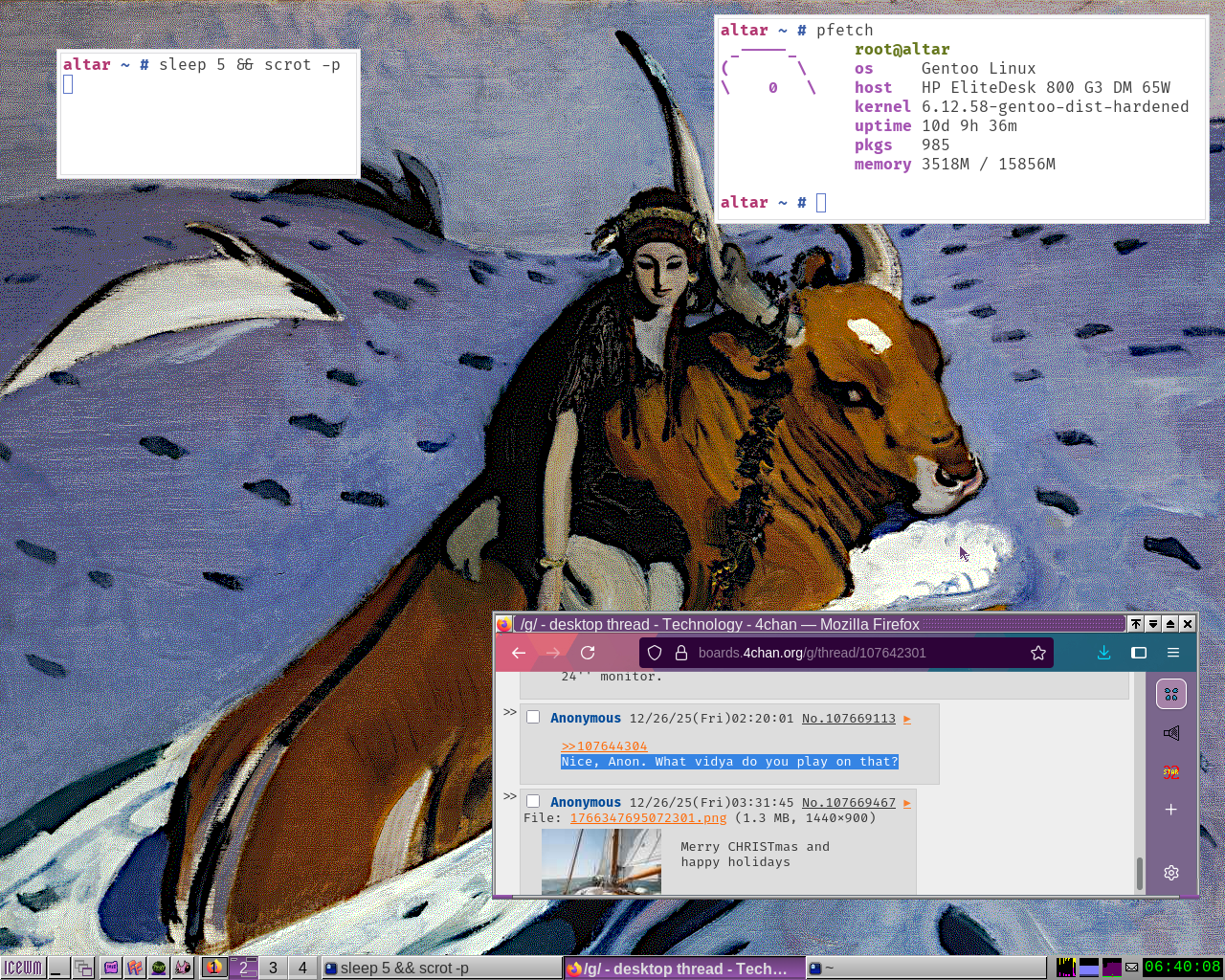
Task: Switch to workspace 3
Action: click(273, 968)
